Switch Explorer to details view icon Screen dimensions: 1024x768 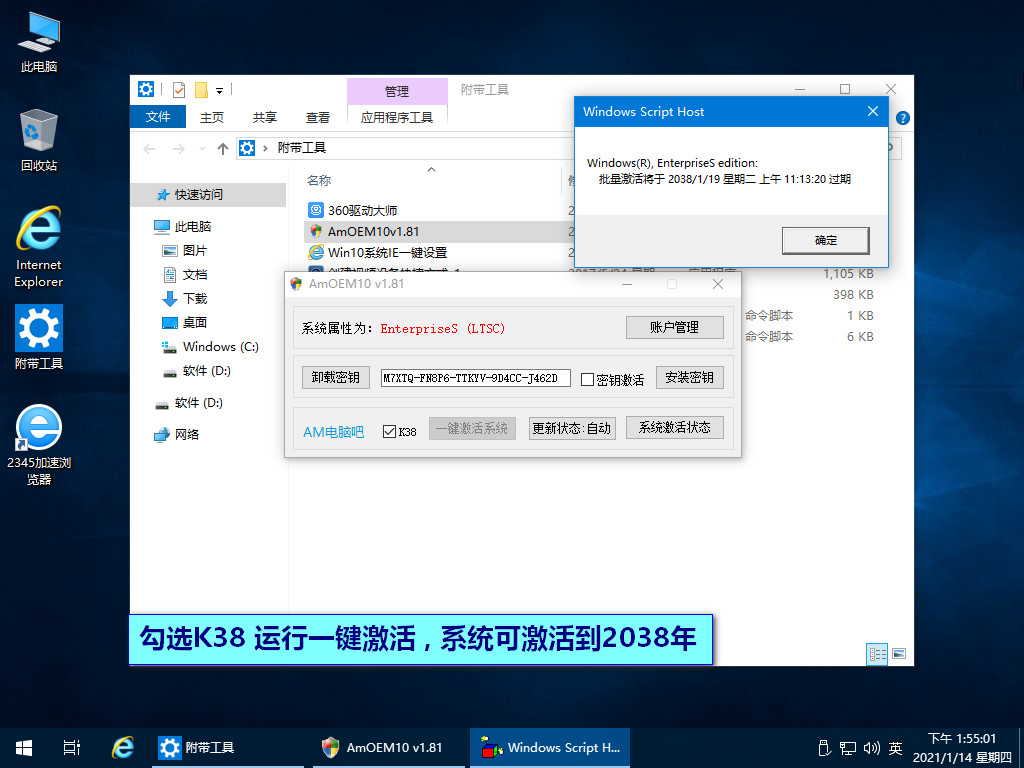click(877, 654)
